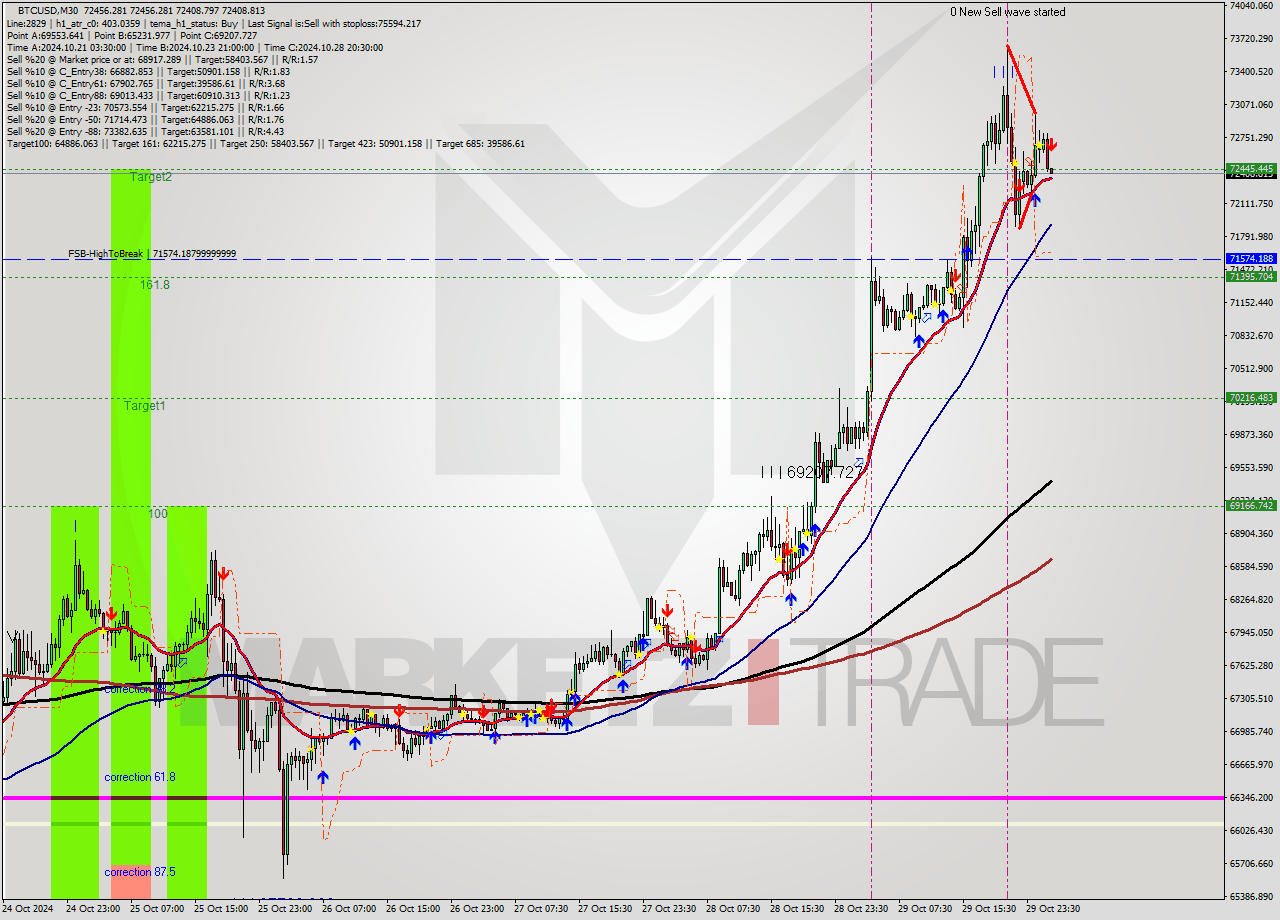The height and width of the screenshot is (920, 1280).
Task: Select the 'Sell %20 @ Entry -50' line
Action: 145,119
